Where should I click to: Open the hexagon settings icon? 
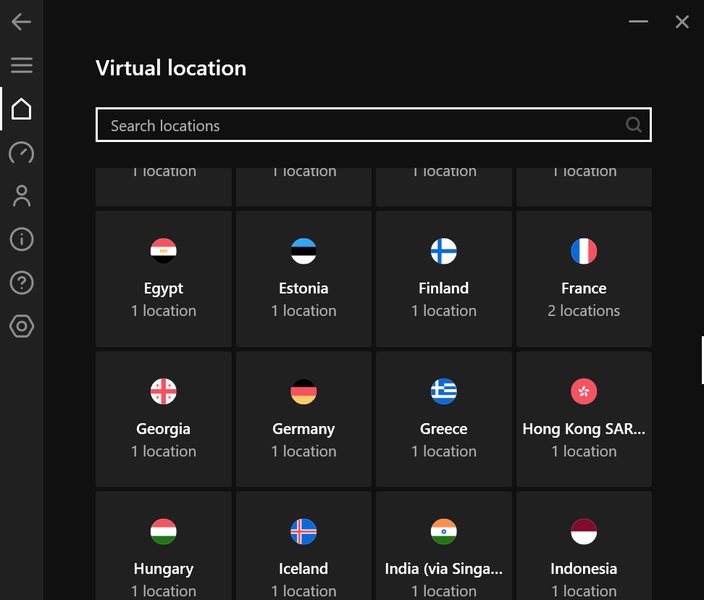[x=21, y=326]
